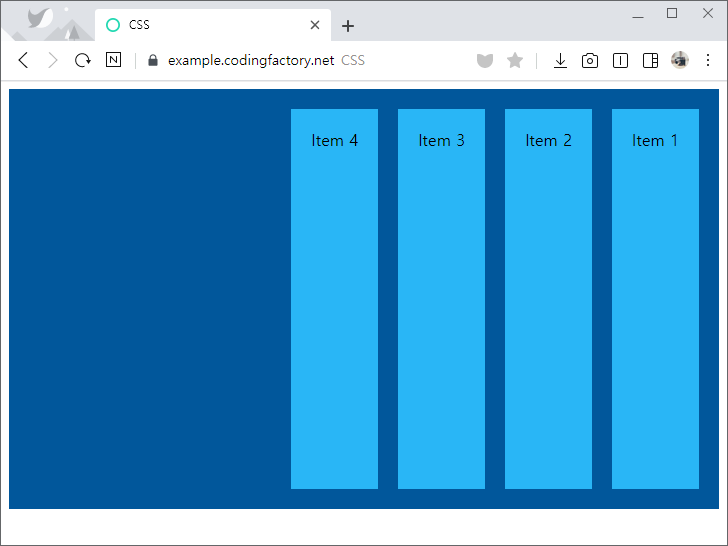Open the downloads icon

(560, 60)
